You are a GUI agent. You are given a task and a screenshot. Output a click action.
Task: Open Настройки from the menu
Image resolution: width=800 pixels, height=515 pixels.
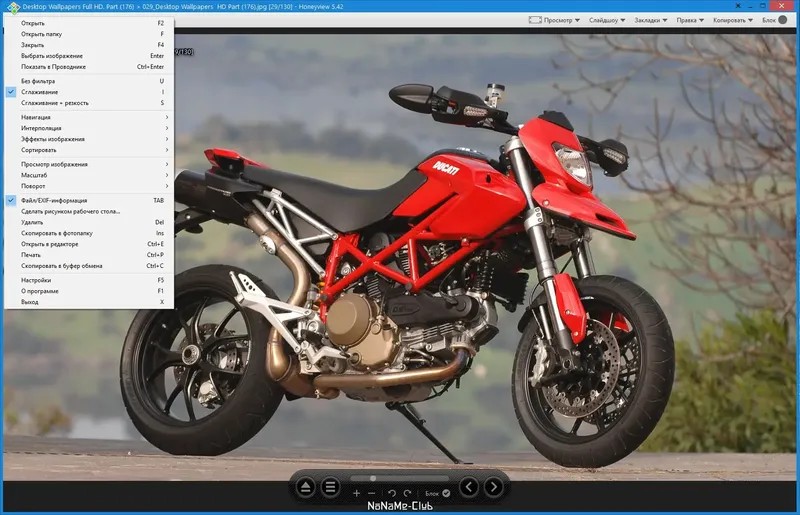(89, 280)
